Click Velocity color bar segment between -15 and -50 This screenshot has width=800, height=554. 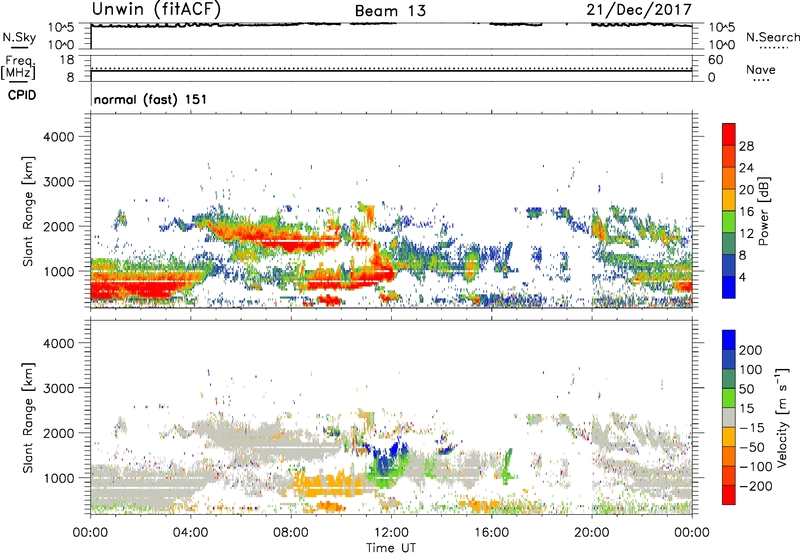pos(729,437)
